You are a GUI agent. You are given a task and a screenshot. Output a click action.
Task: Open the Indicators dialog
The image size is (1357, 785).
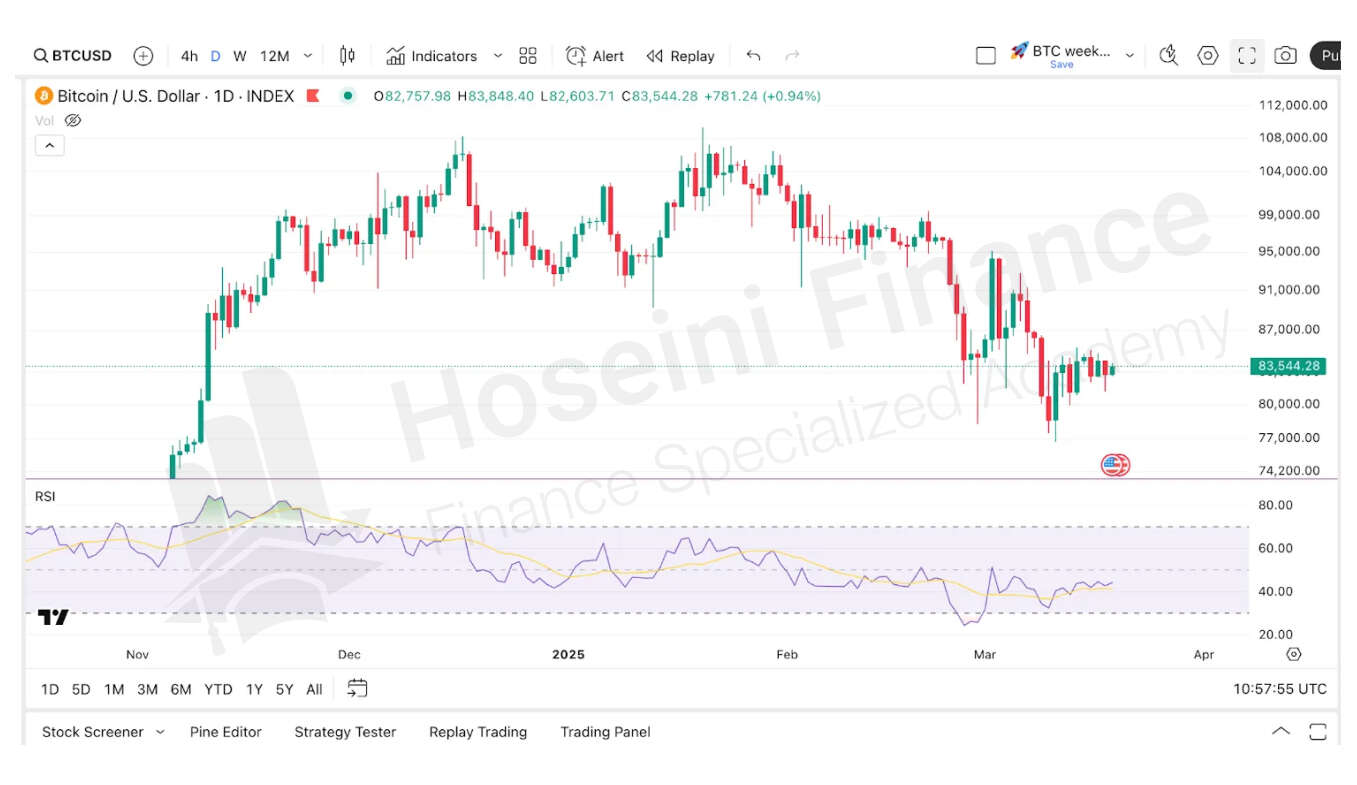click(432, 56)
